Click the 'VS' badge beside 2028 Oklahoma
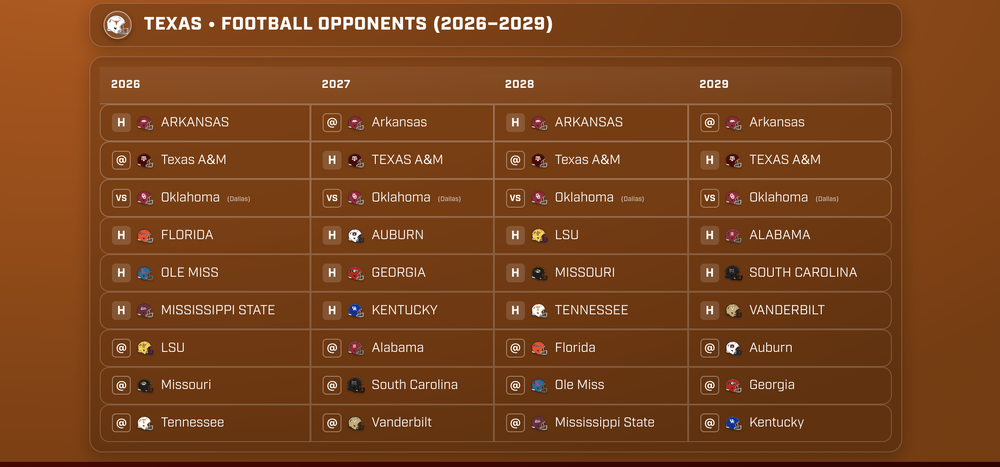This screenshot has width=1000, height=467. (515, 198)
